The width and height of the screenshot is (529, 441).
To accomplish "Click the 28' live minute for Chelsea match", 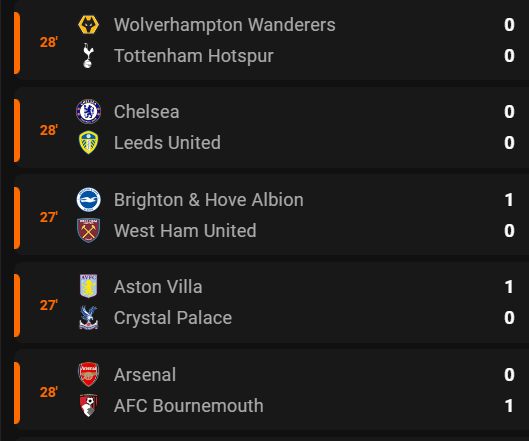I will (49, 130).
